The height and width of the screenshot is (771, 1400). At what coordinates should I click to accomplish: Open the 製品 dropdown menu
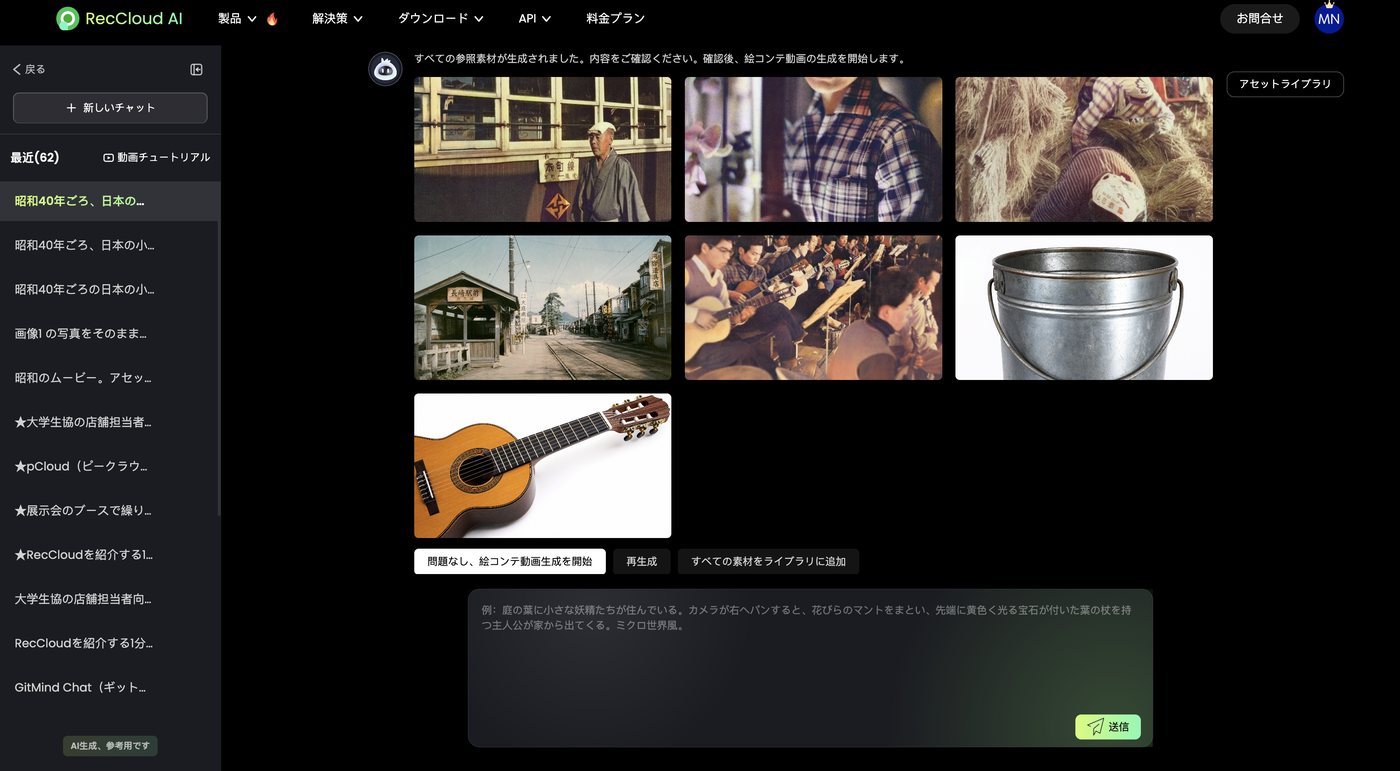click(237, 19)
